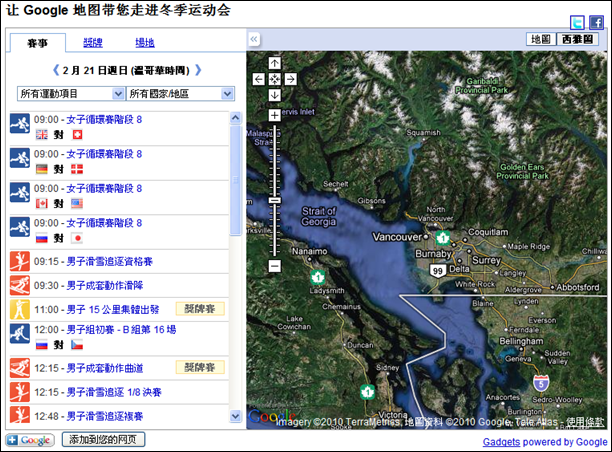Open the 使用條款 terms link on map

[585, 422]
